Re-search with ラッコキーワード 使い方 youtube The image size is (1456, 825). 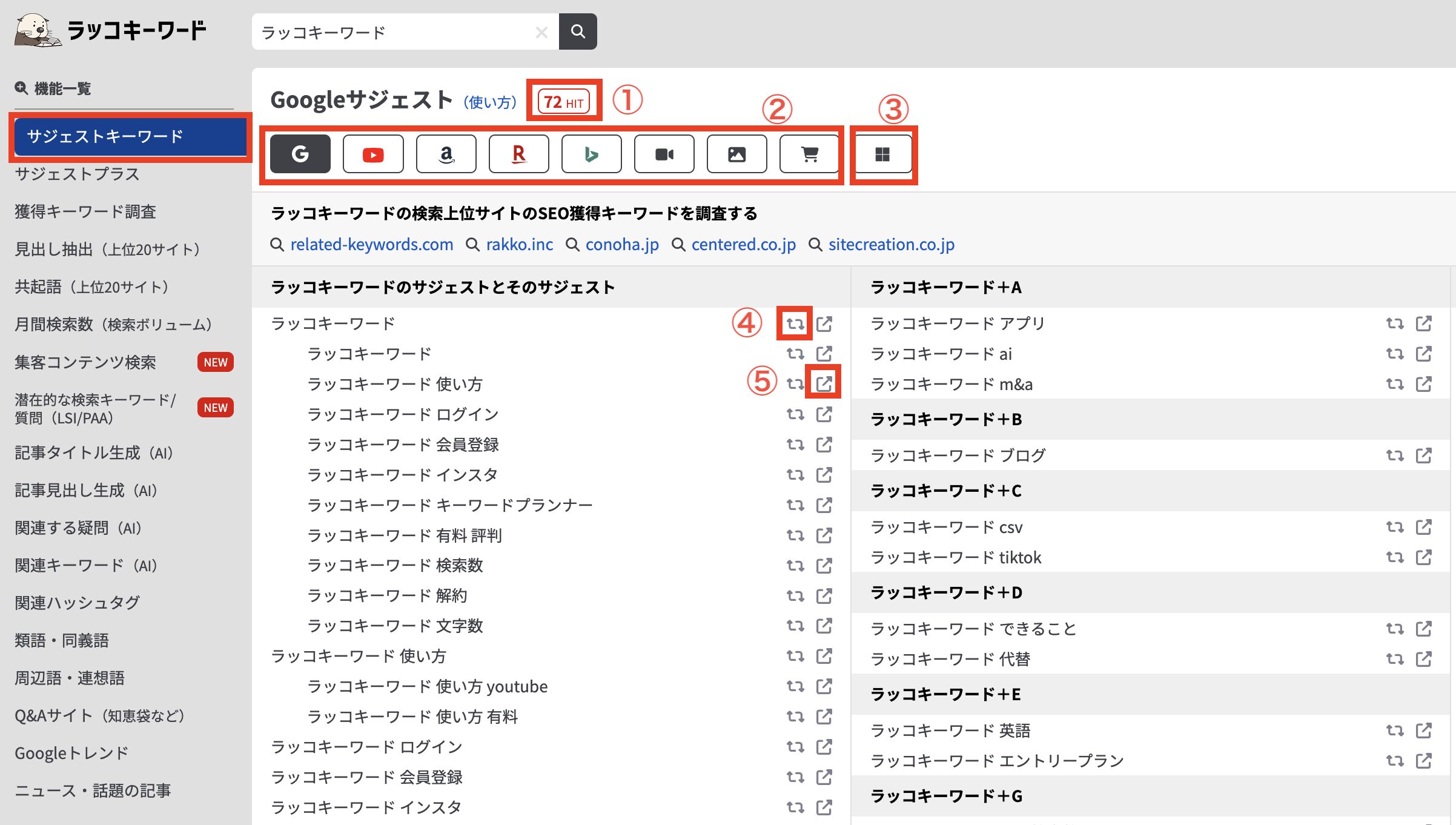tap(795, 686)
